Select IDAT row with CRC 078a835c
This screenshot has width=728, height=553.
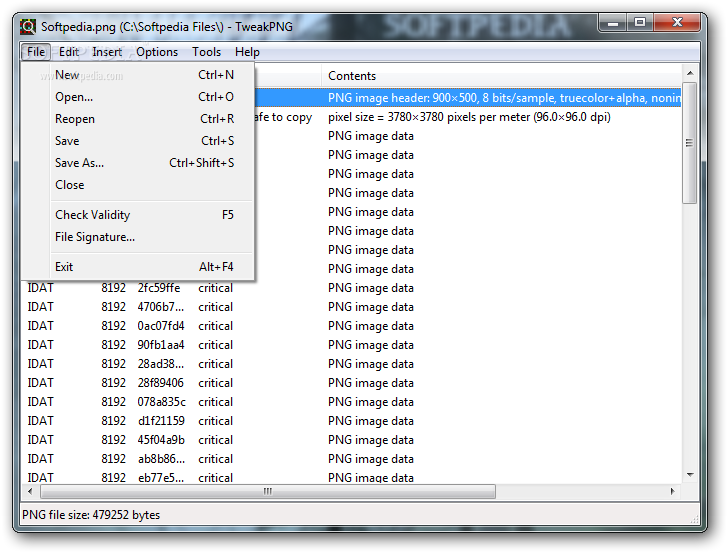point(351,402)
